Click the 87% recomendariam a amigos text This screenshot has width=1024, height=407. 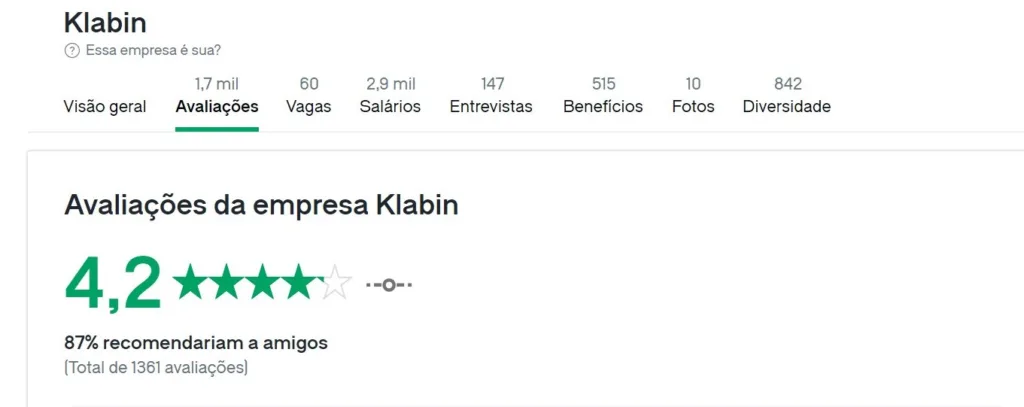[196, 342]
